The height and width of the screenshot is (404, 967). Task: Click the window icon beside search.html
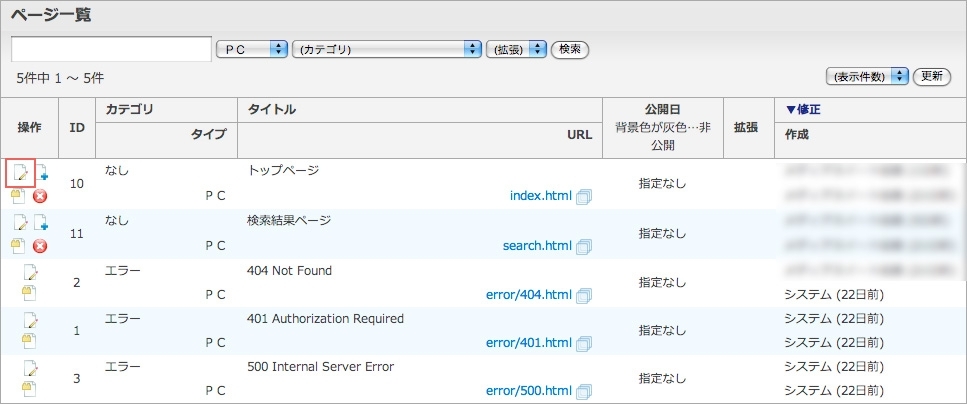pyautogui.click(x=583, y=246)
